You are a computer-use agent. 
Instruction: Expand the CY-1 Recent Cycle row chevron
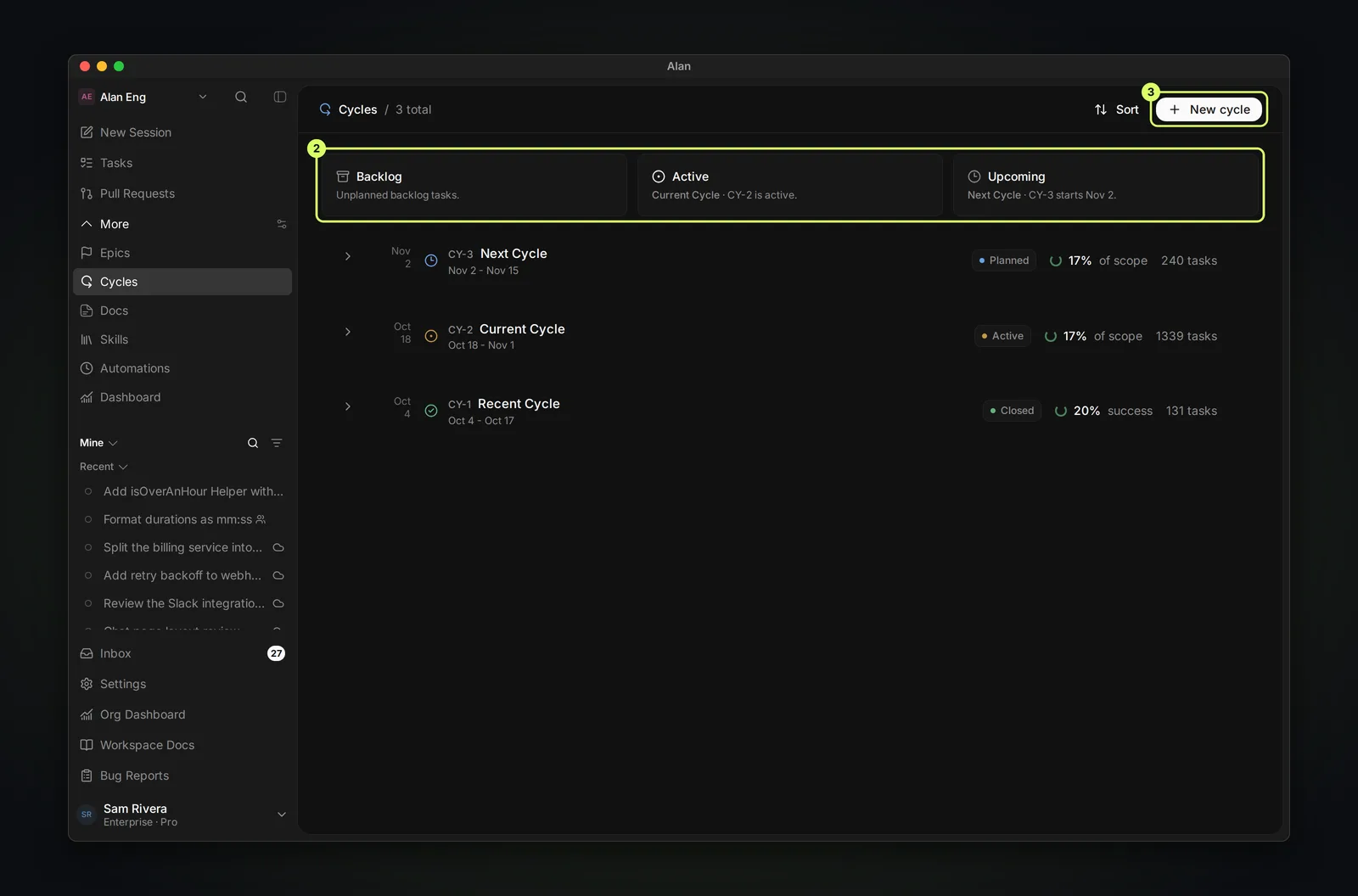click(x=348, y=406)
